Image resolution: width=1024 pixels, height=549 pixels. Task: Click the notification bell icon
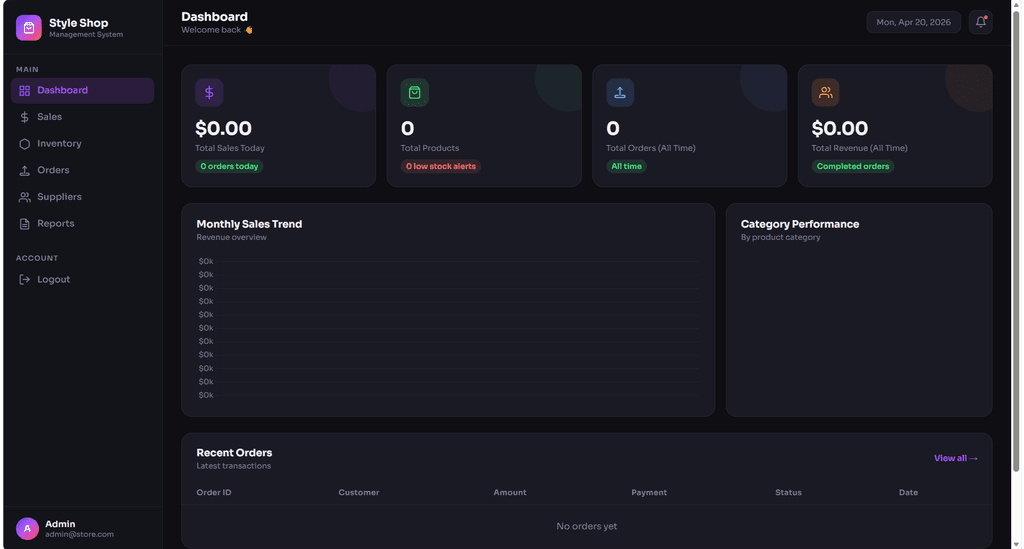coord(980,22)
